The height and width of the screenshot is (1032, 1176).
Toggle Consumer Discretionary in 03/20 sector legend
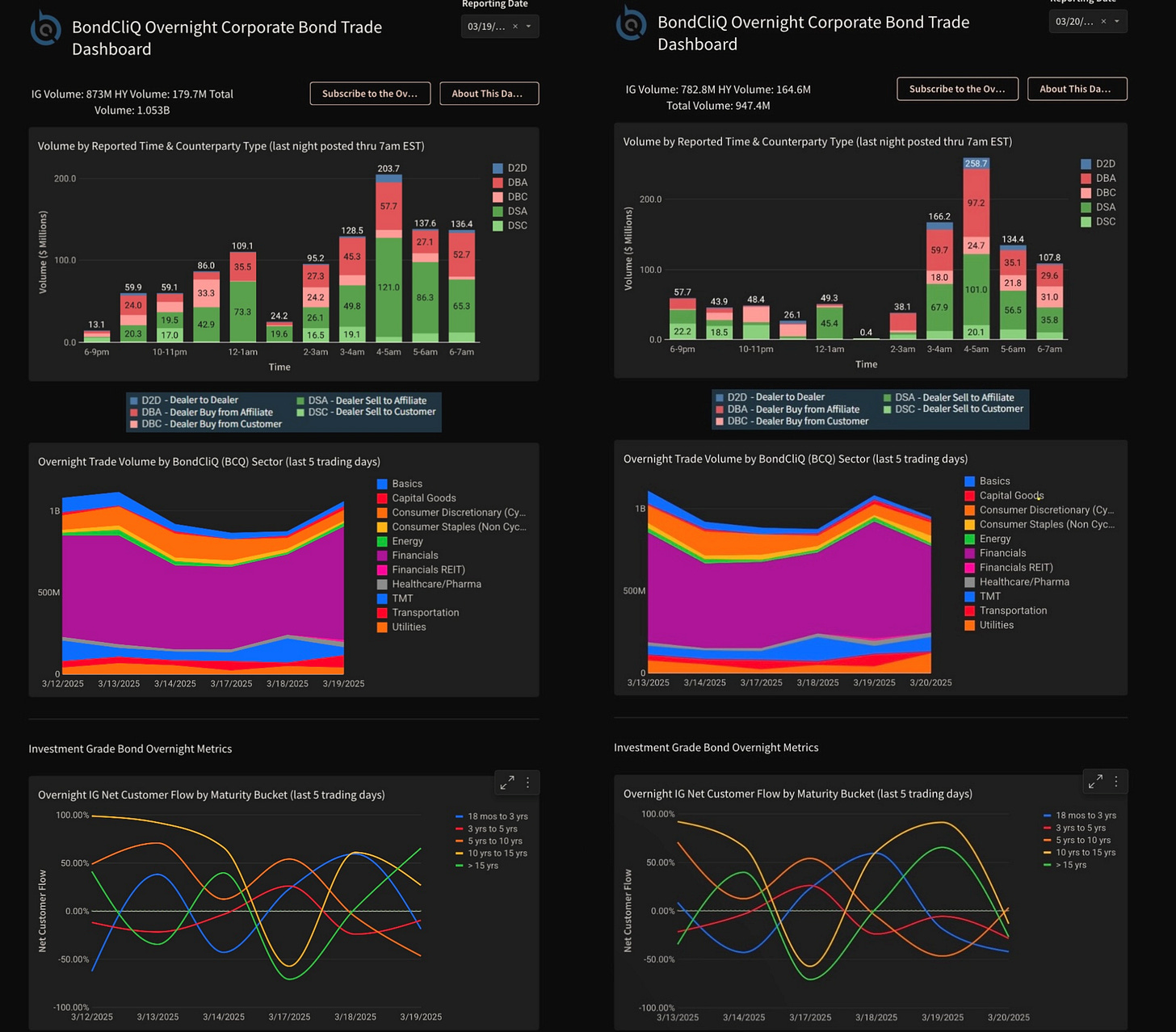tap(1039, 510)
